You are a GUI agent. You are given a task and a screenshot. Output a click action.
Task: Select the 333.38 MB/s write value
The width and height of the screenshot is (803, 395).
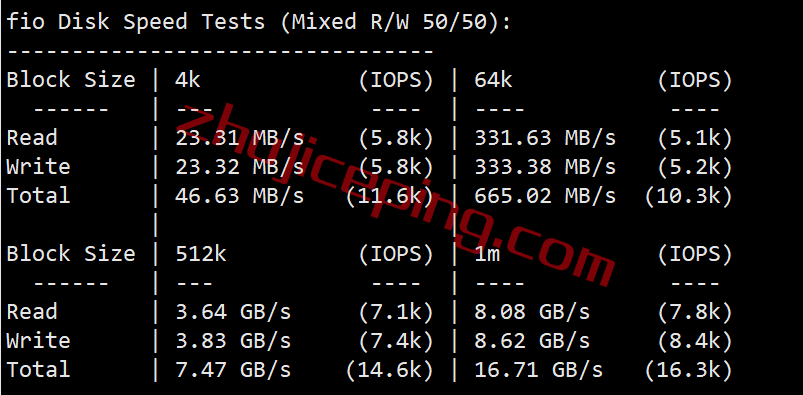click(545, 167)
